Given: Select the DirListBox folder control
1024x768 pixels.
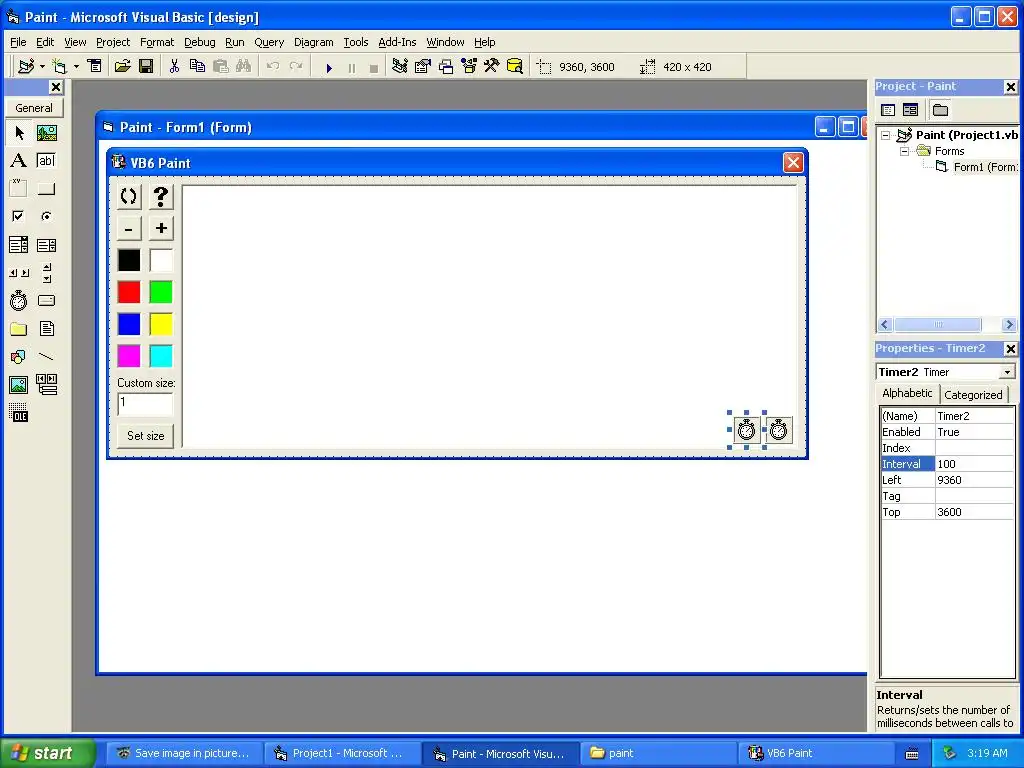Looking at the screenshot, I should [19, 328].
